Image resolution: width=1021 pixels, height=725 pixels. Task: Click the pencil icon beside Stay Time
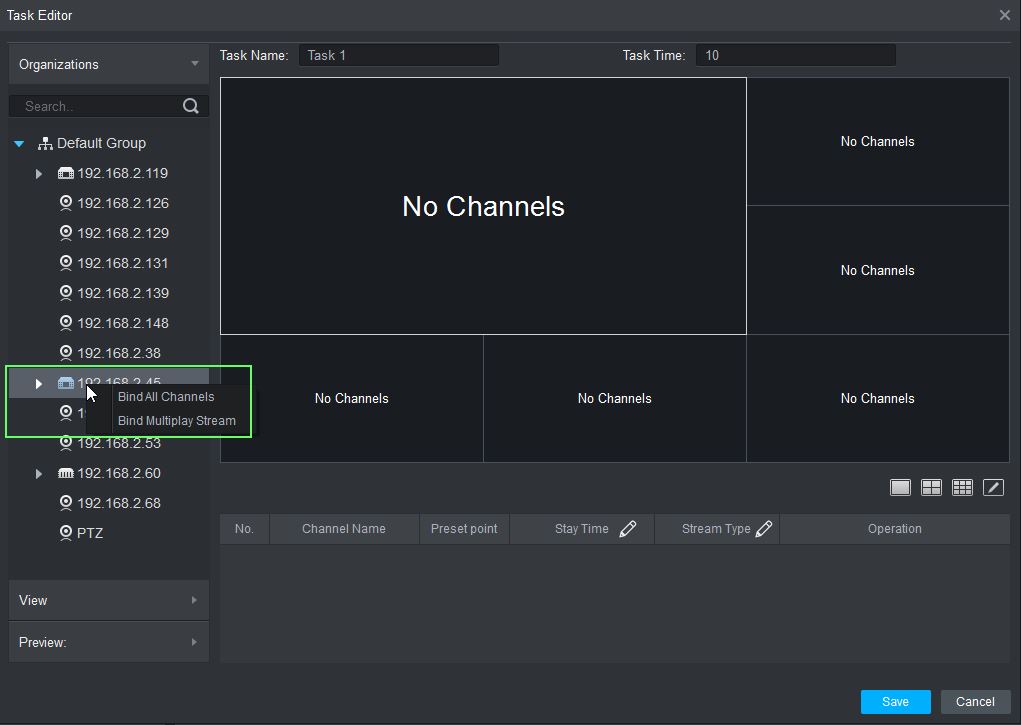click(627, 529)
